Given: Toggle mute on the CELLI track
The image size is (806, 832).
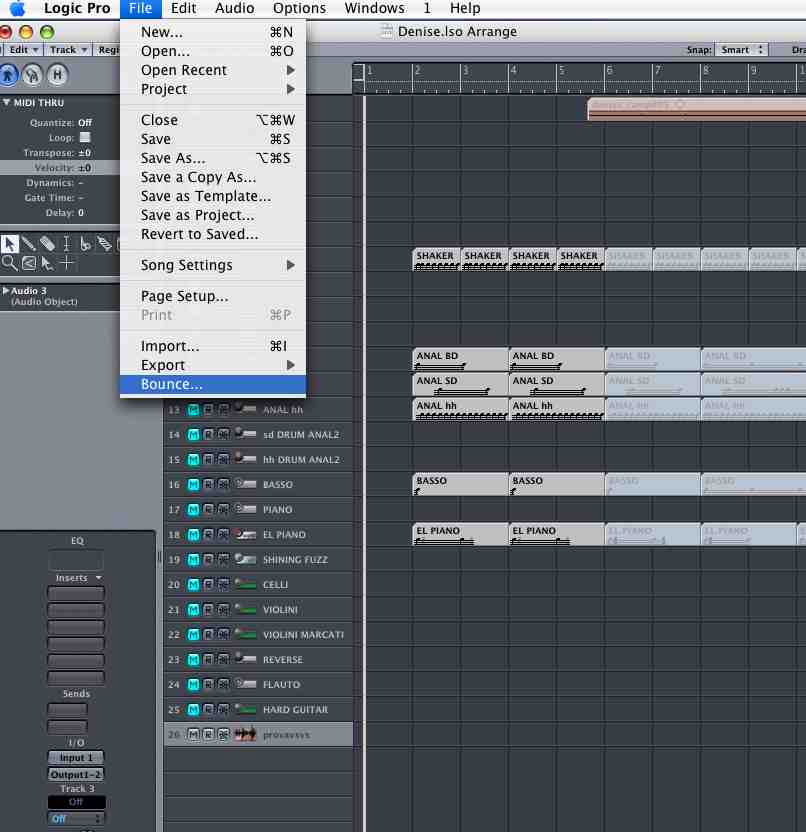Looking at the screenshot, I should point(193,584).
